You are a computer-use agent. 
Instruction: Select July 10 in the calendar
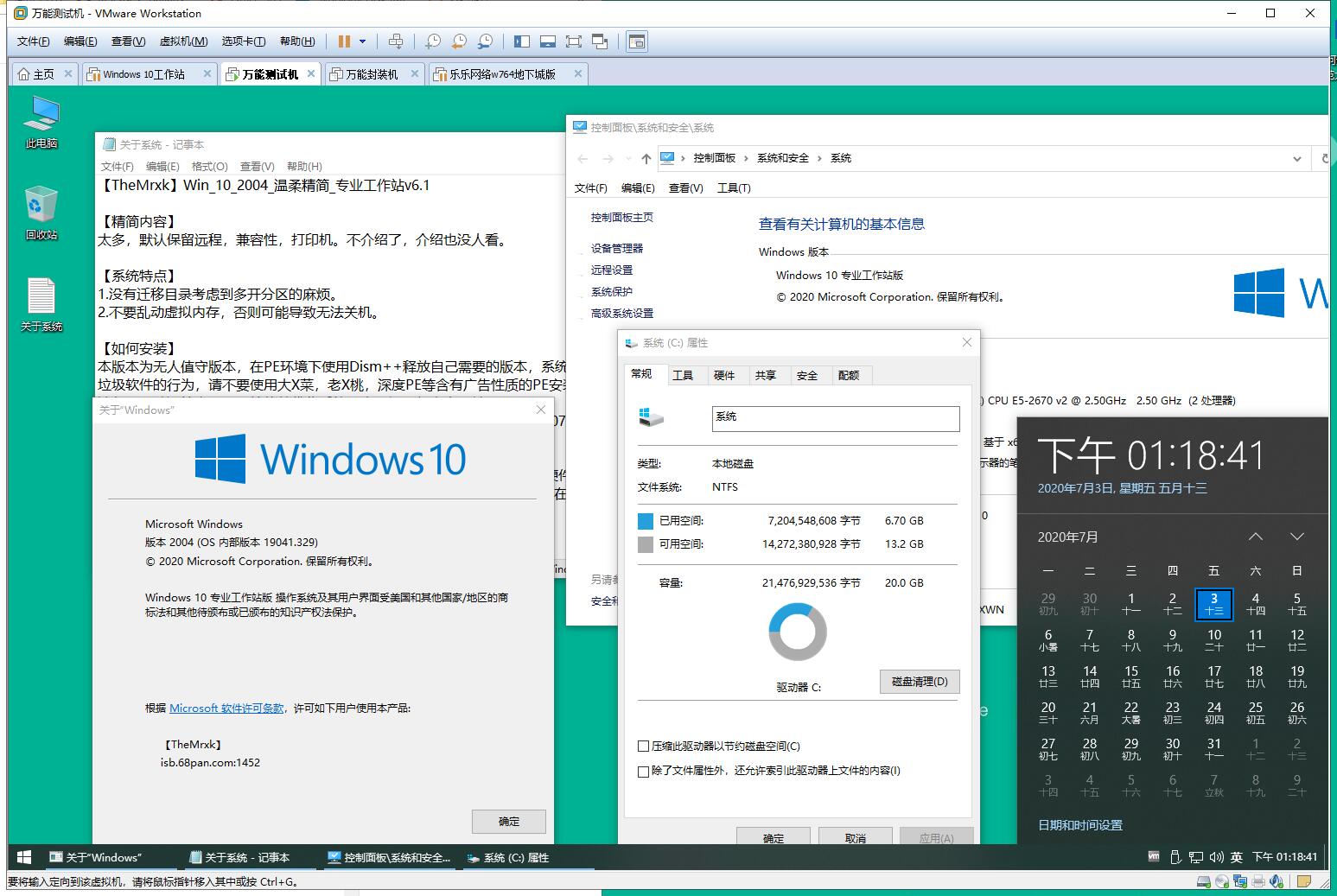[1214, 640]
